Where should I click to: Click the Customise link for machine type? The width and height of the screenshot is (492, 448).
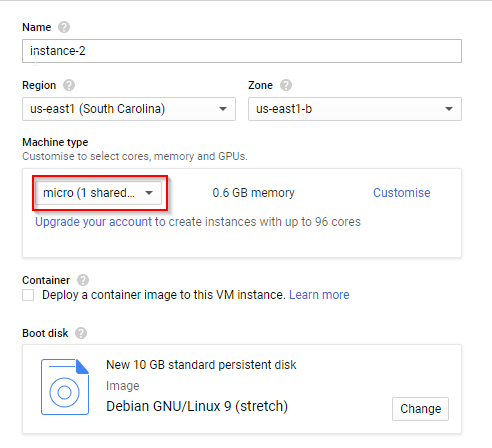point(402,193)
